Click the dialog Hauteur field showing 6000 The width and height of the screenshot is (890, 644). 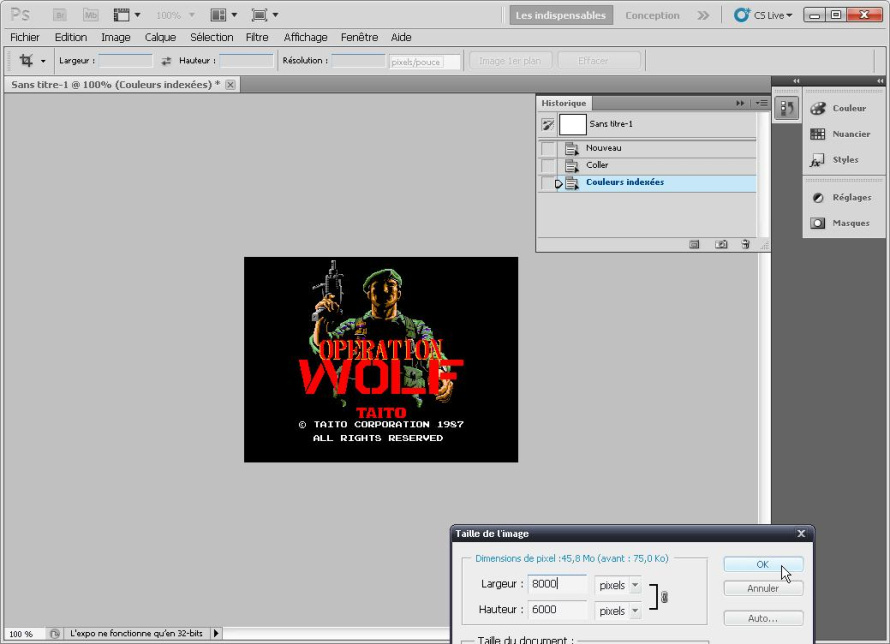pyautogui.click(x=557, y=610)
